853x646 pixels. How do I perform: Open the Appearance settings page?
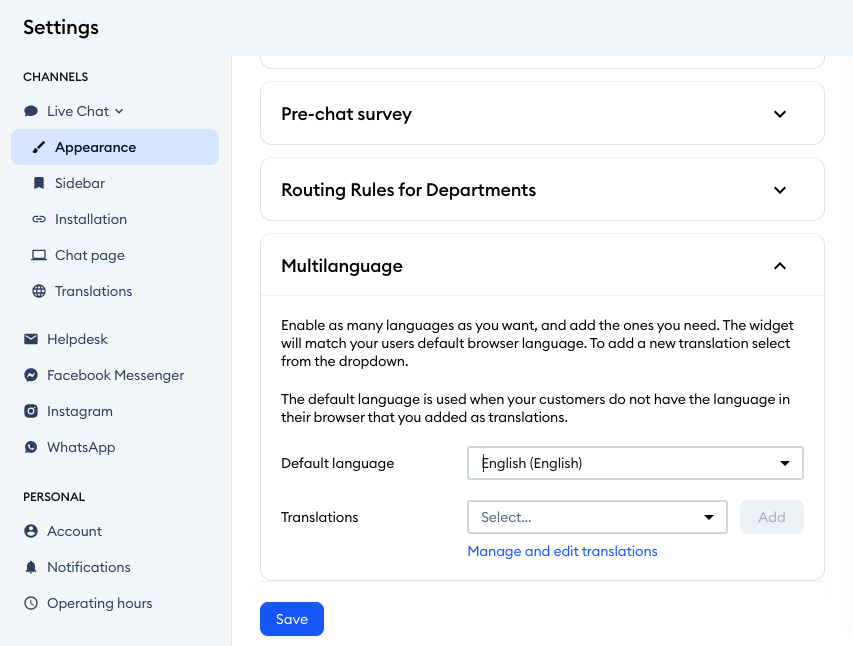(95, 147)
